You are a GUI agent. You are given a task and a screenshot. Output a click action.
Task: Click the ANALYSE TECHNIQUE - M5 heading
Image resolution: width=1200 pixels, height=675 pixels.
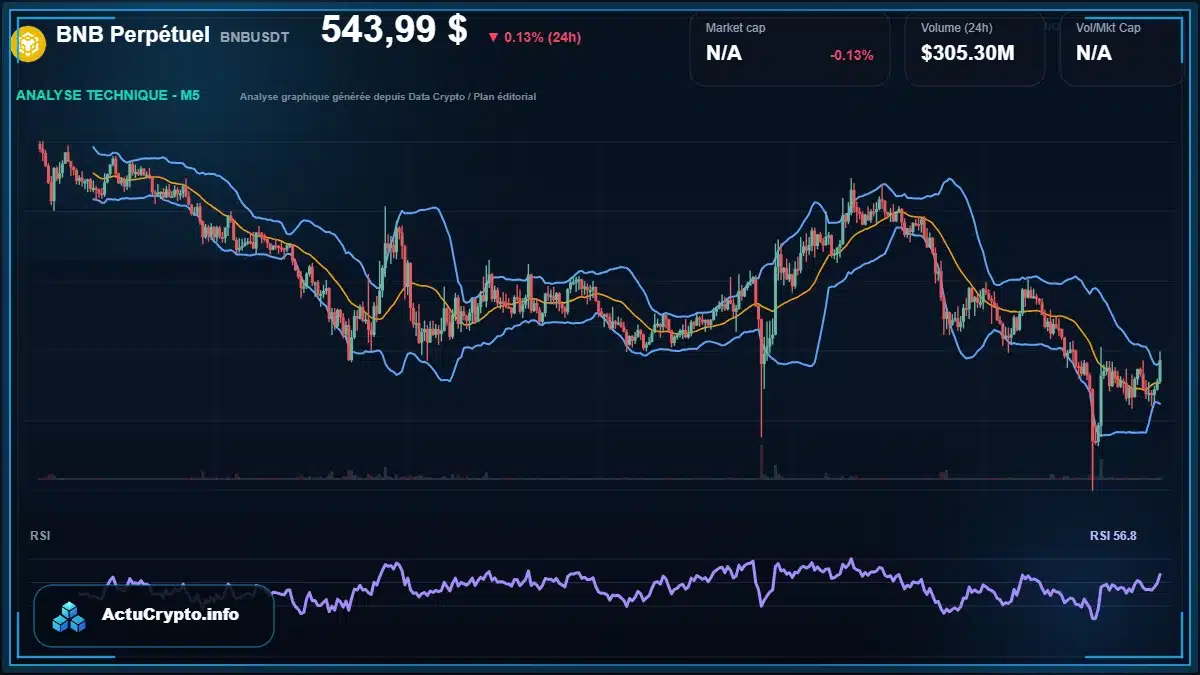coord(108,96)
